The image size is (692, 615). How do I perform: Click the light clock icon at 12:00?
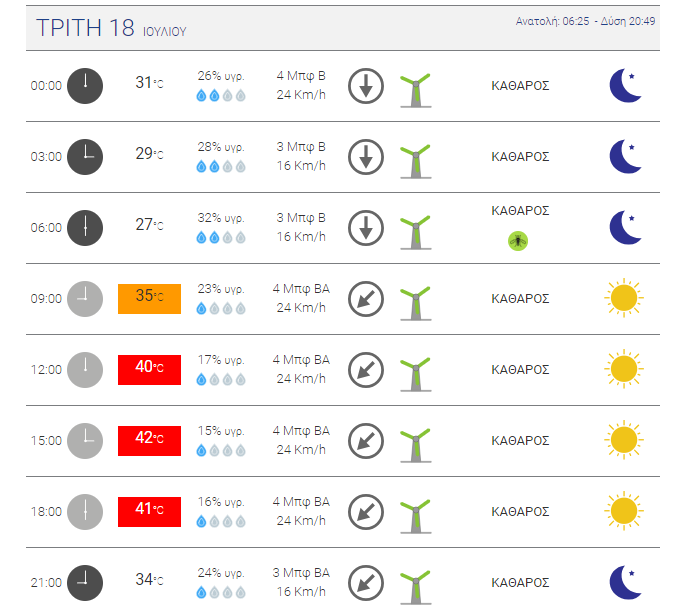click(x=85, y=369)
